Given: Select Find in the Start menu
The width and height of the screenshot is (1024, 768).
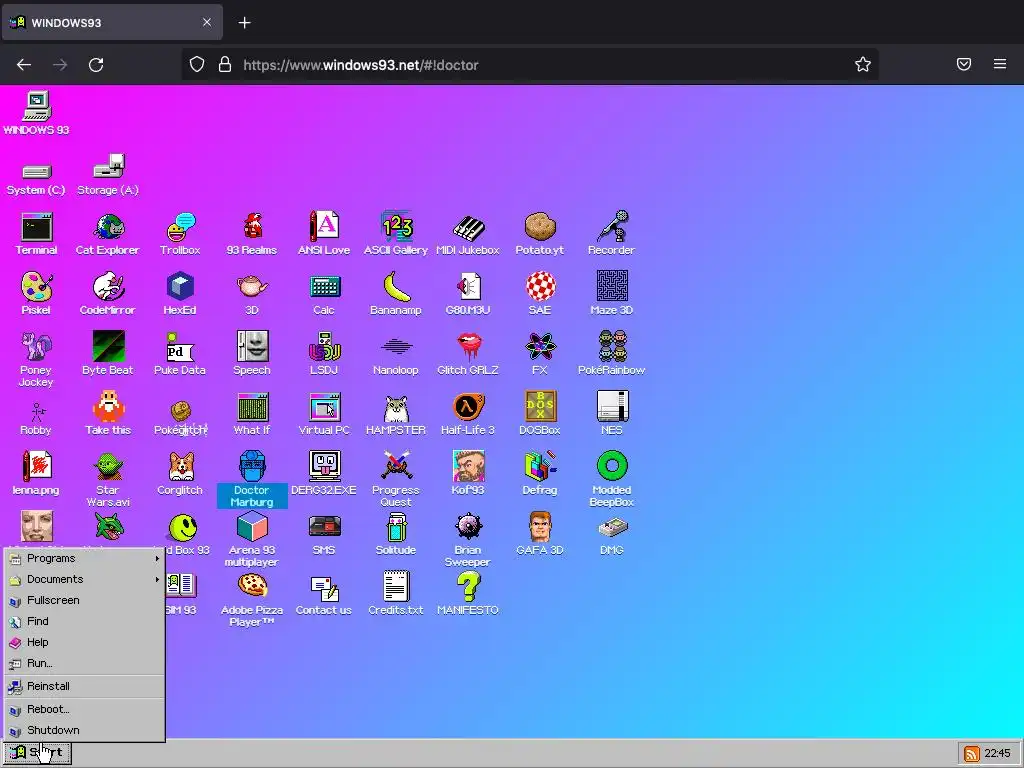Looking at the screenshot, I should pyautogui.click(x=84, y=621).
